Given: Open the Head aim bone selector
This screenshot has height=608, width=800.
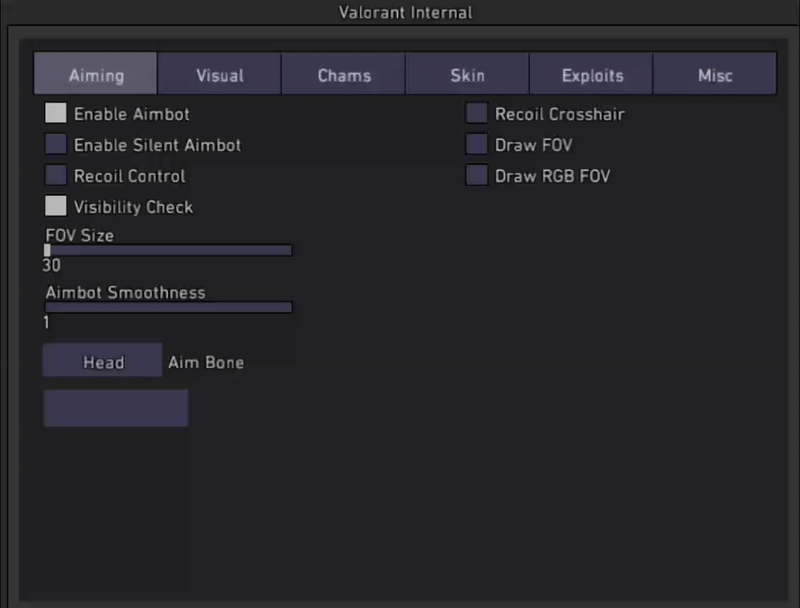Looking at the screenshot, I should pos(102,361).
